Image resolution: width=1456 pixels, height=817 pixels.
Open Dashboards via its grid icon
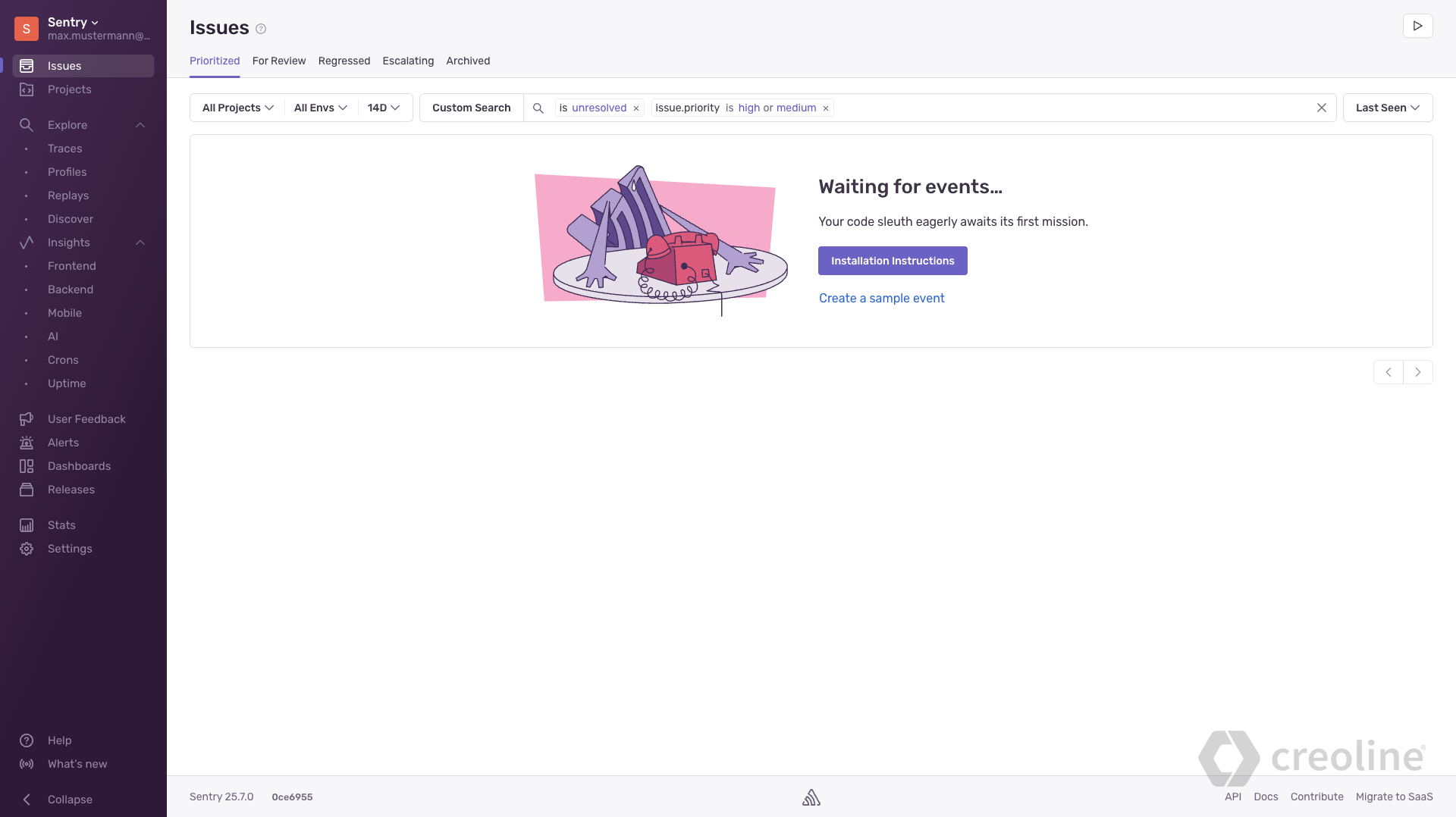27,466
